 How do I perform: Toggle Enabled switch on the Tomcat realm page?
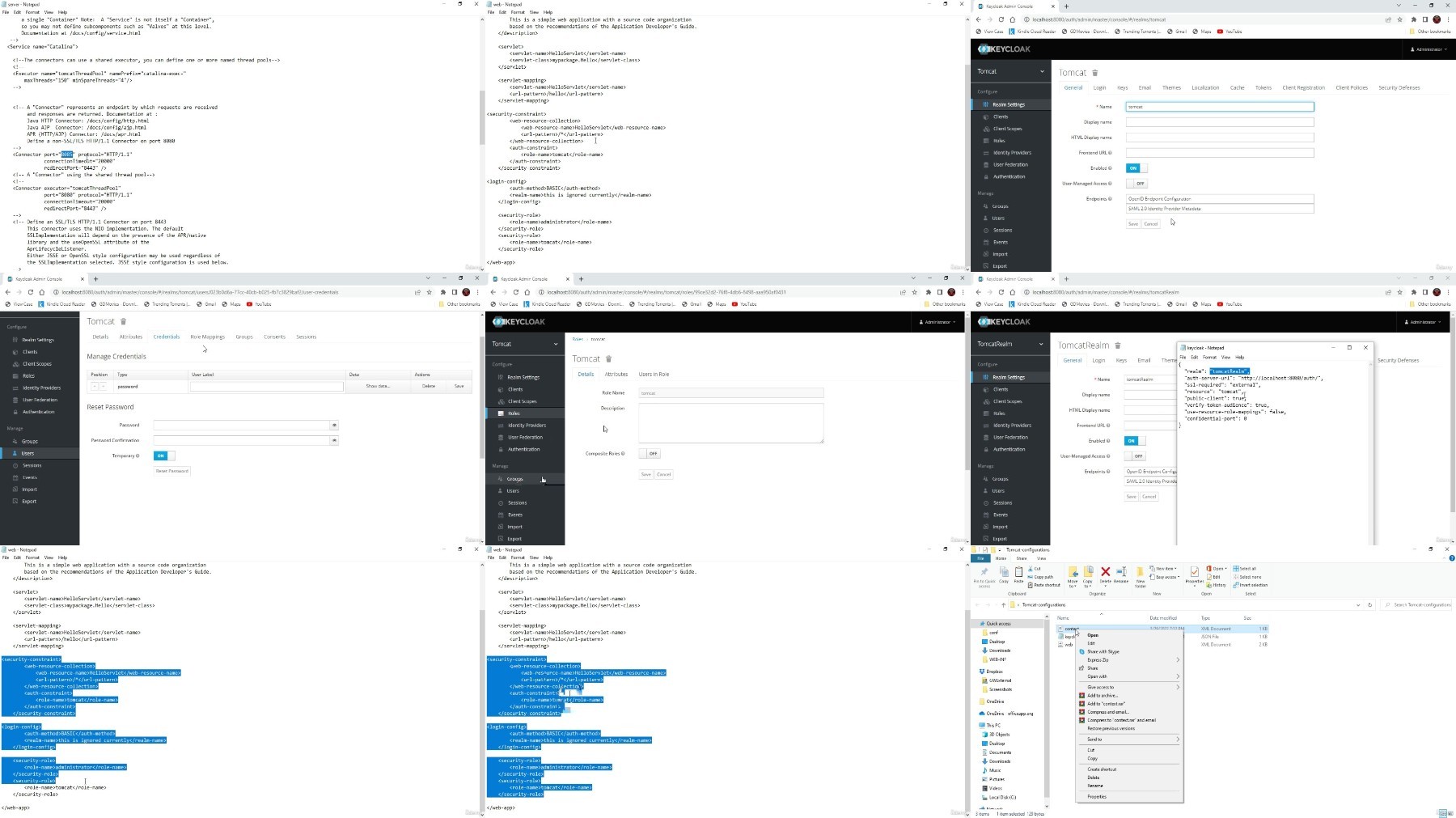(1136, 168)
